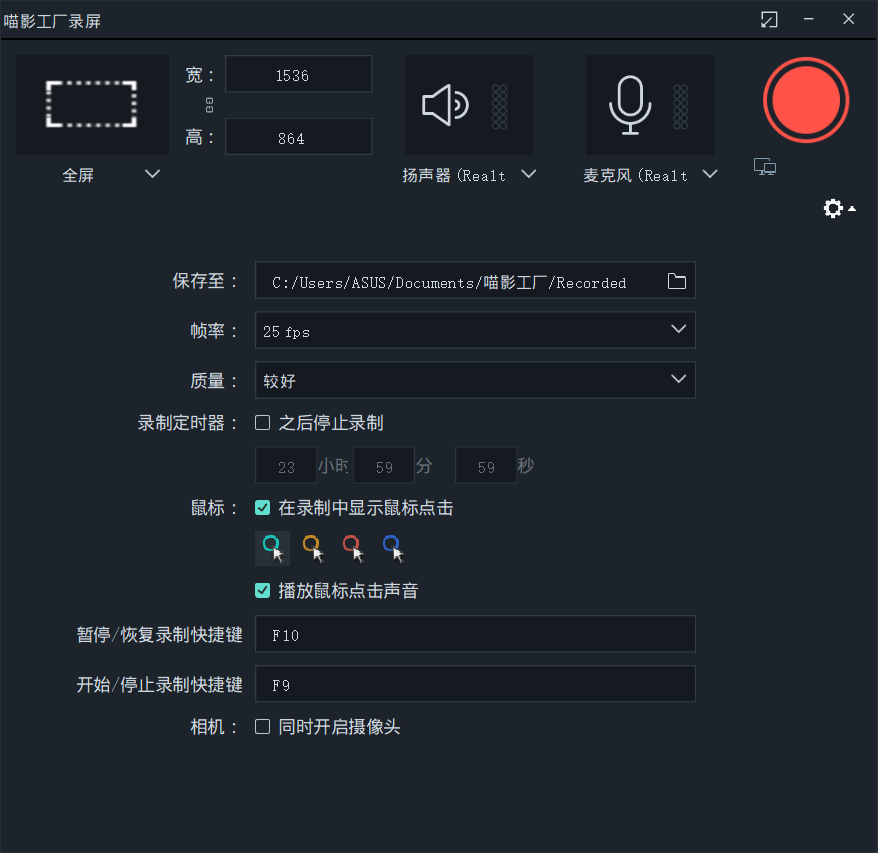Click the folder icon beside the save path

(676, 281)
